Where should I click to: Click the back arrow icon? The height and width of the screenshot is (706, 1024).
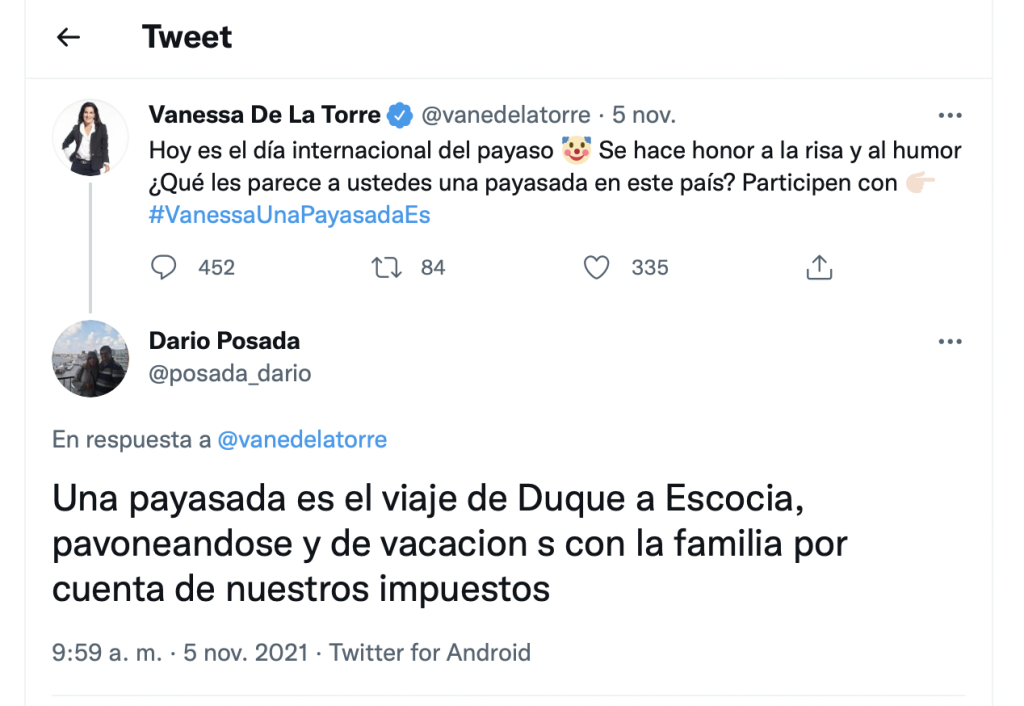coord(68,38)
